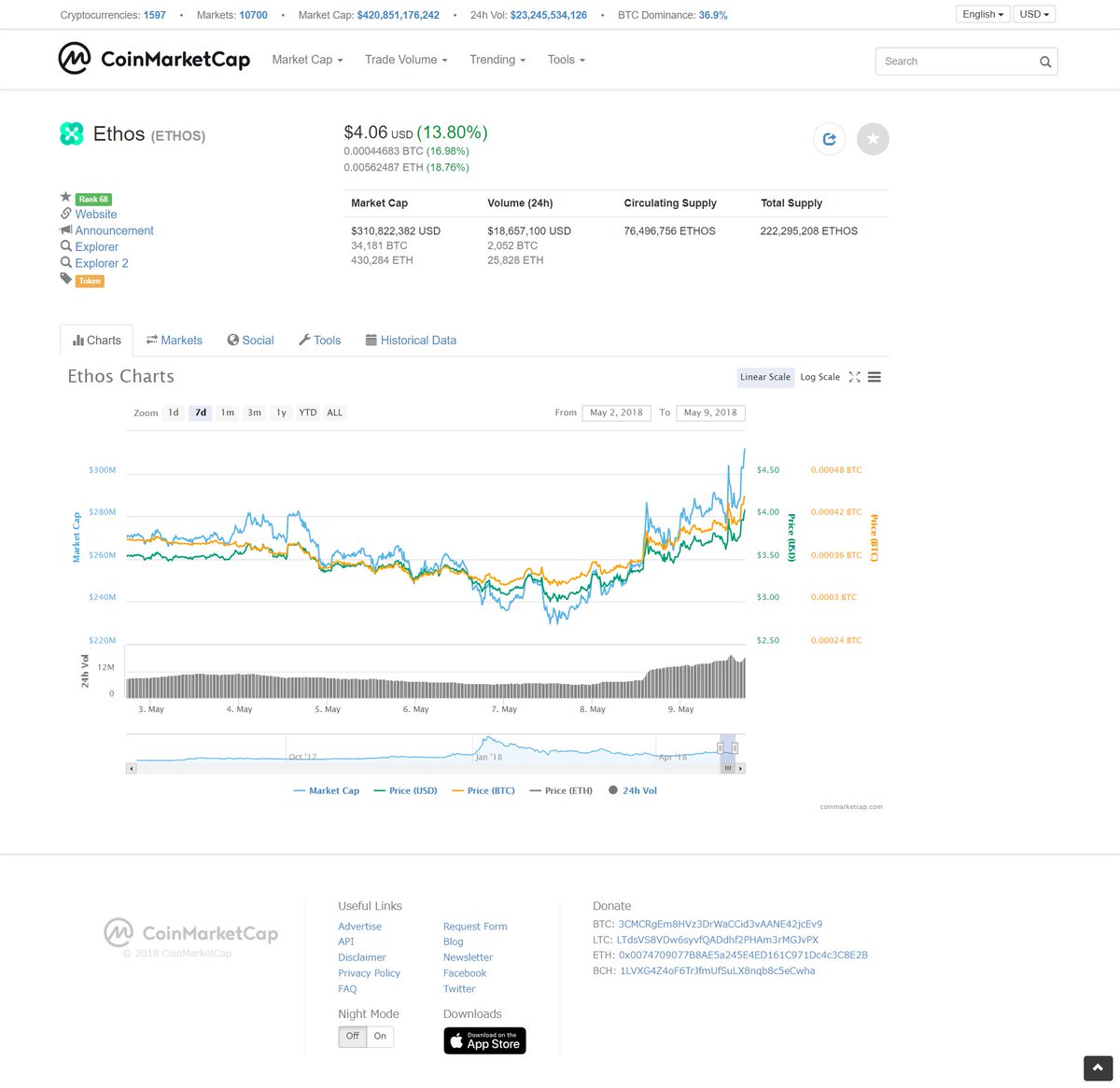
Task: Switch to the Markets tab
Action: (x=175, y=341)
